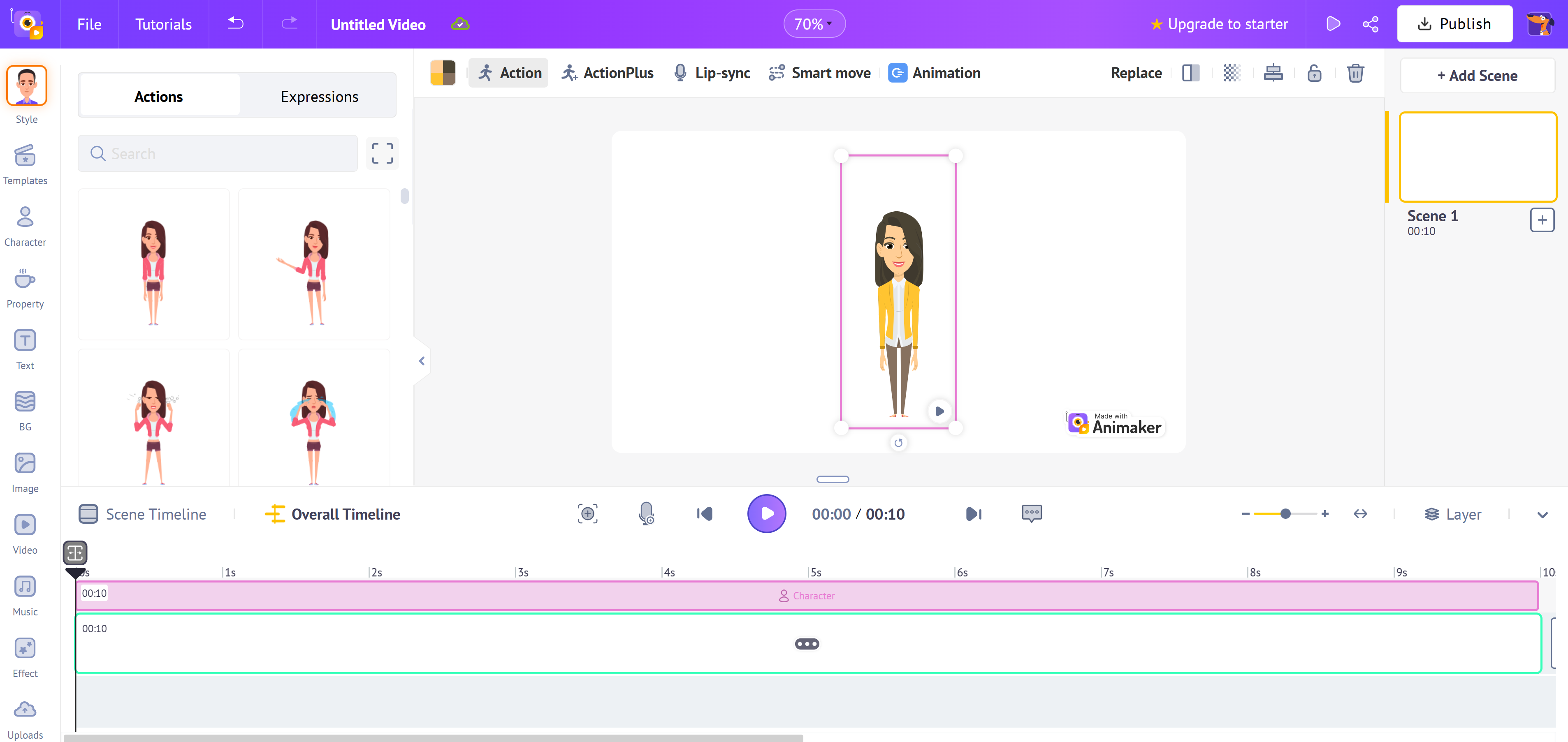The image size is (1568, 742).
Task: Collapse the left panel chevron
Action: tap(421, 361)
